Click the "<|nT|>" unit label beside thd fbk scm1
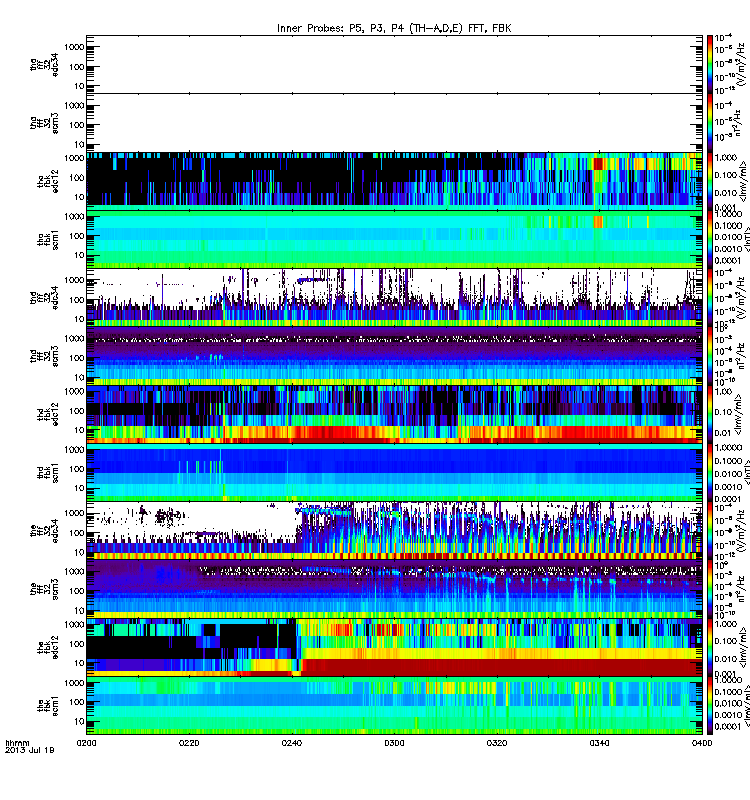Screen dimensions: 750x800 click(x=746, y=472)
